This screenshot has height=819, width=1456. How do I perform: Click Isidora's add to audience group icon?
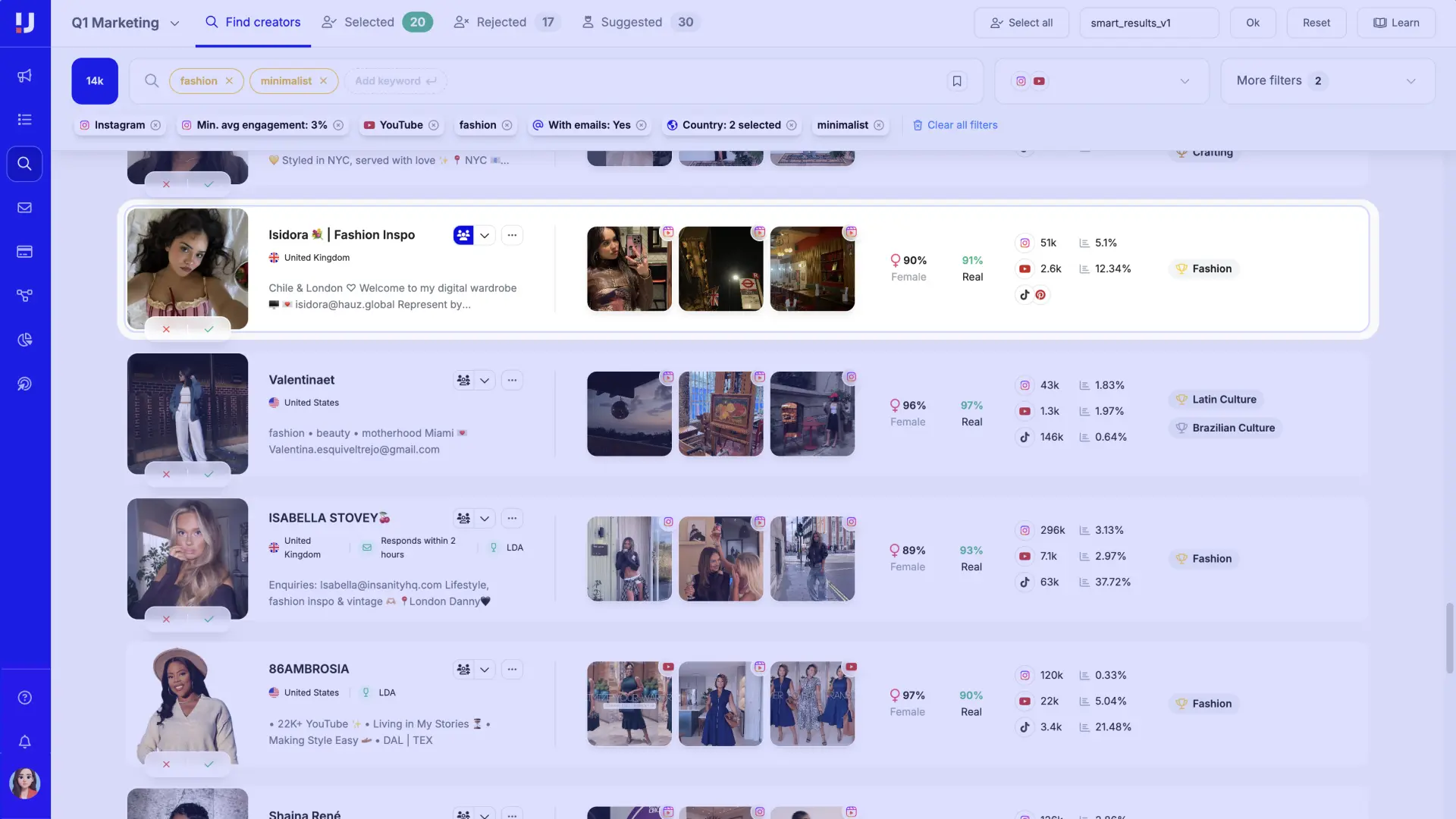(463, 235)
